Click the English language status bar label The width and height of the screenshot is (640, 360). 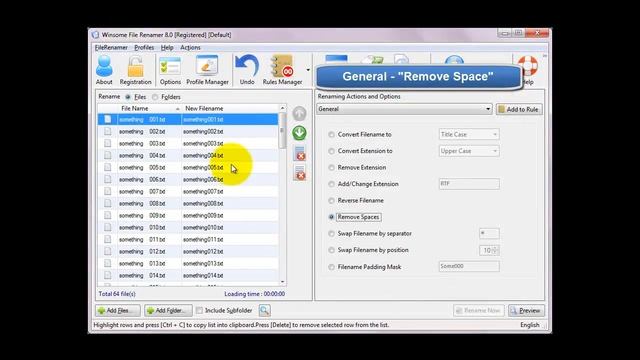[x=530, y=325]
